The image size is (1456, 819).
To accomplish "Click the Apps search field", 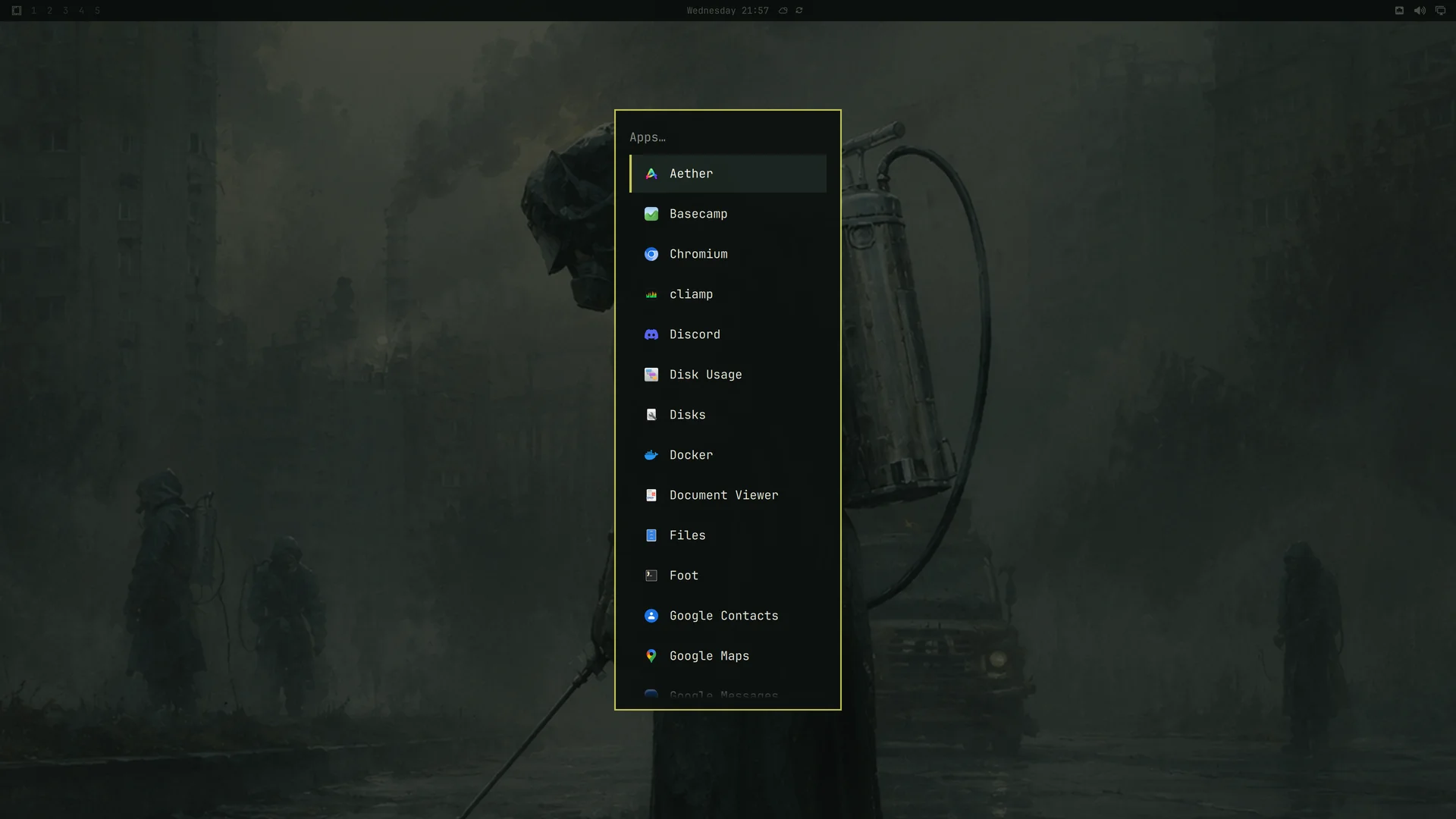I will (728, 137).
